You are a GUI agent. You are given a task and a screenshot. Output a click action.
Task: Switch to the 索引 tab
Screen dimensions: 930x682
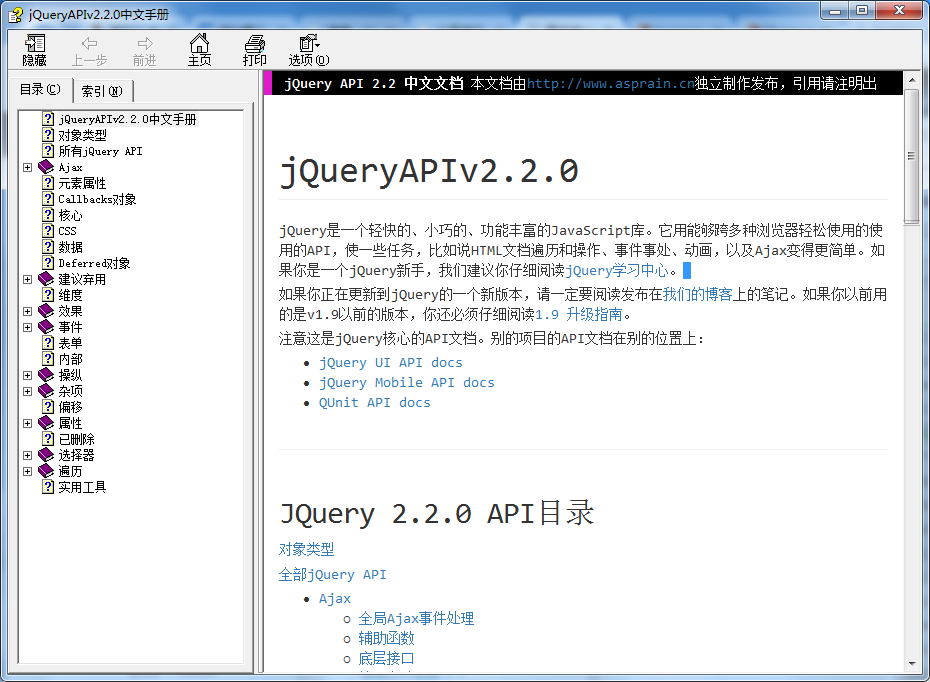pos(102,90)
